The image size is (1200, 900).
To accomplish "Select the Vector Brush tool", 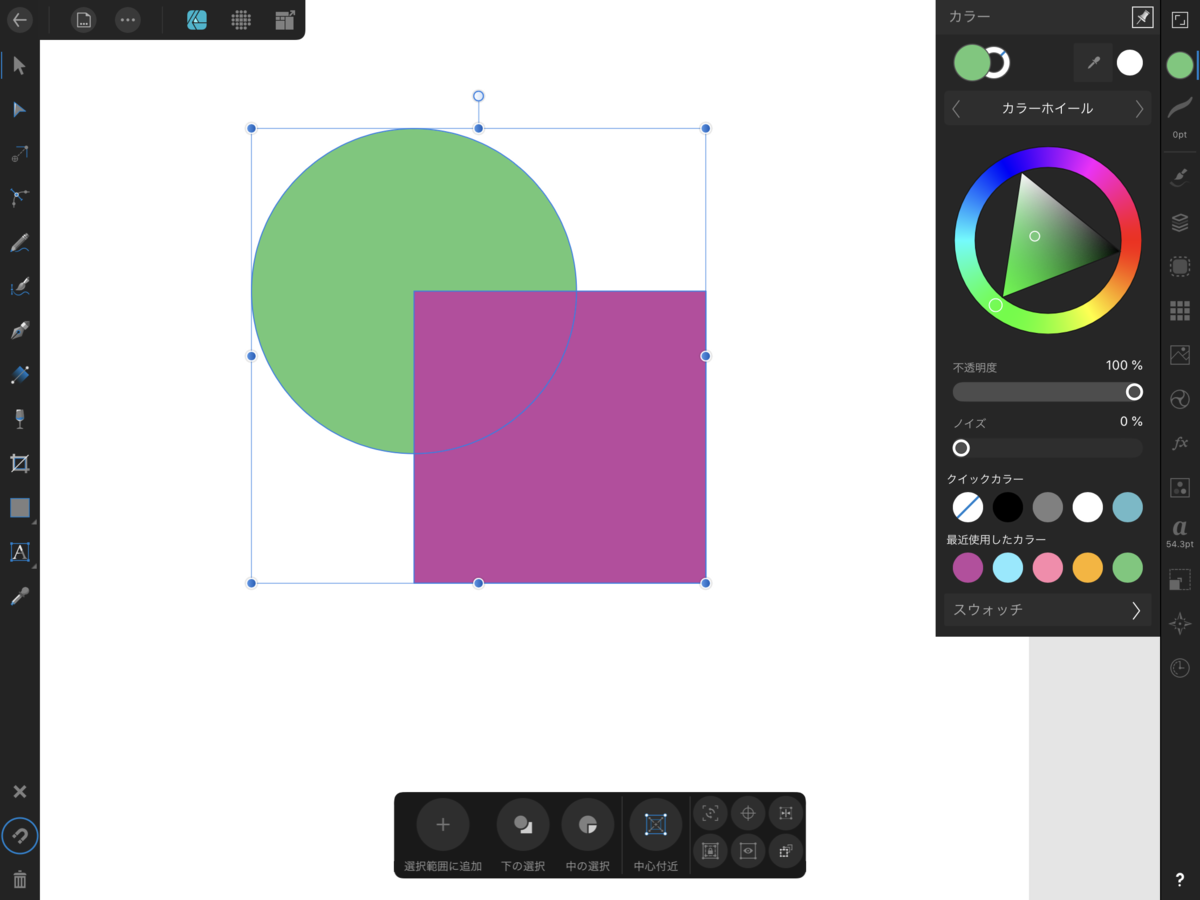I will click(x=19, y=286).
